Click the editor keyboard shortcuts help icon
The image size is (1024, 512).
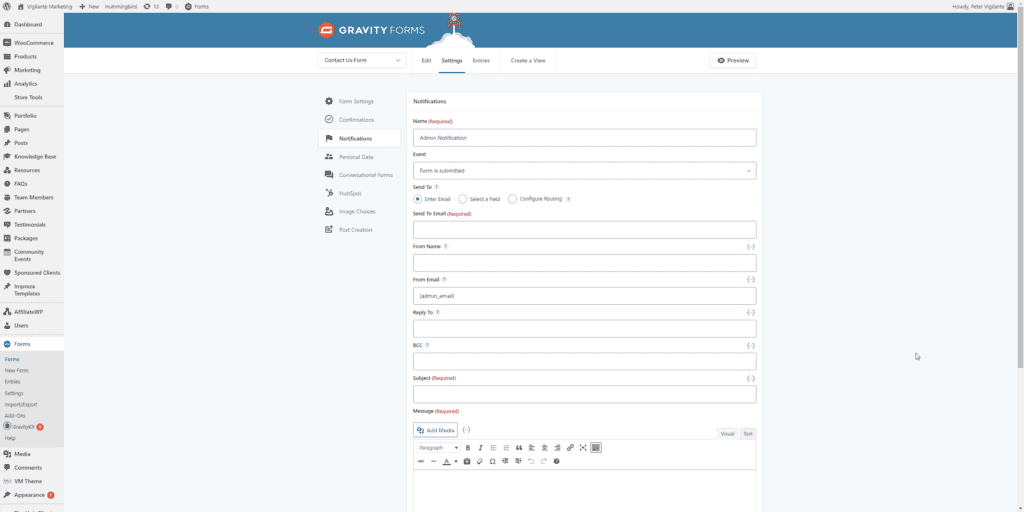pyautogui.click(x=557, y=461)
